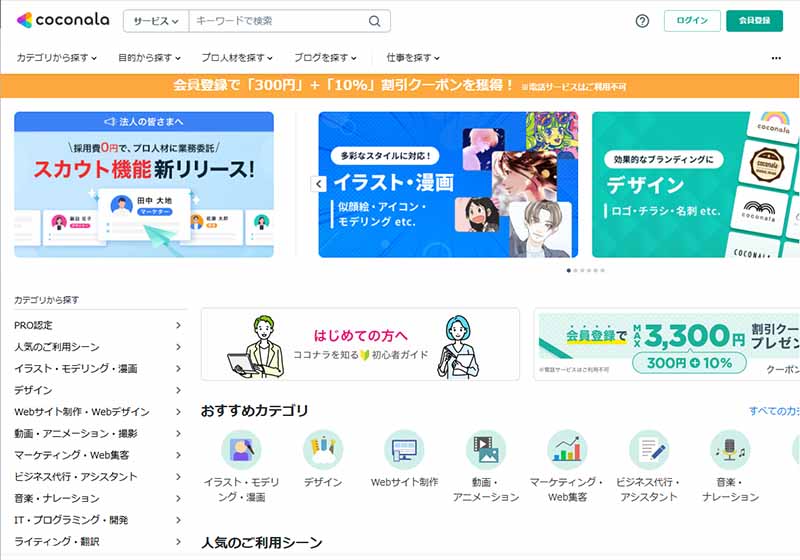The width and height of the screenshot is (800, 560).
Task: Expand プロ人材を探す menu
Action: [x=237, y=58]
